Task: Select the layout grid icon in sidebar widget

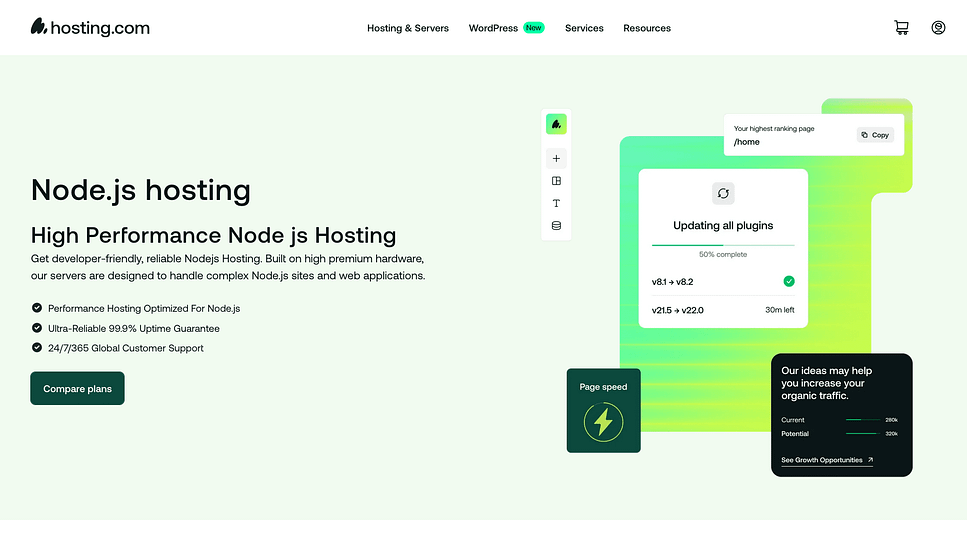Action: pyautogui.click(x=556, y=181)
